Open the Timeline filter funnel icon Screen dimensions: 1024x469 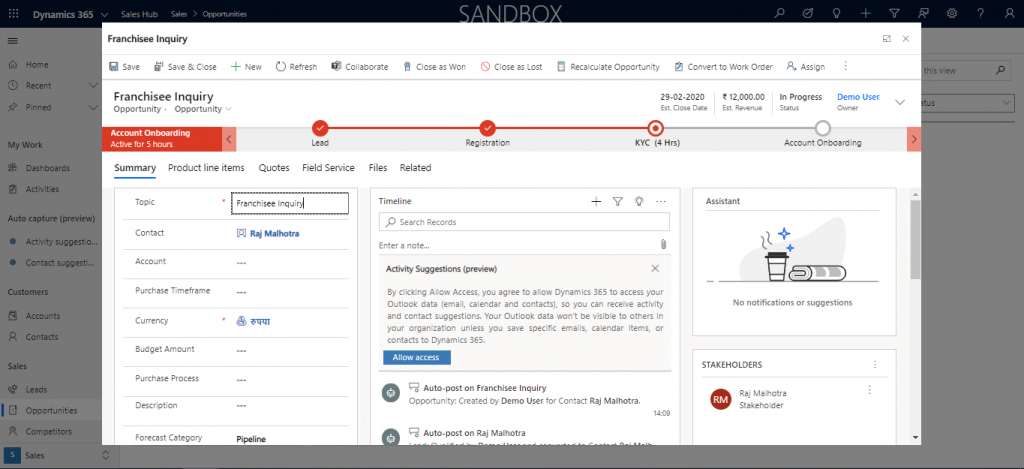618,202
